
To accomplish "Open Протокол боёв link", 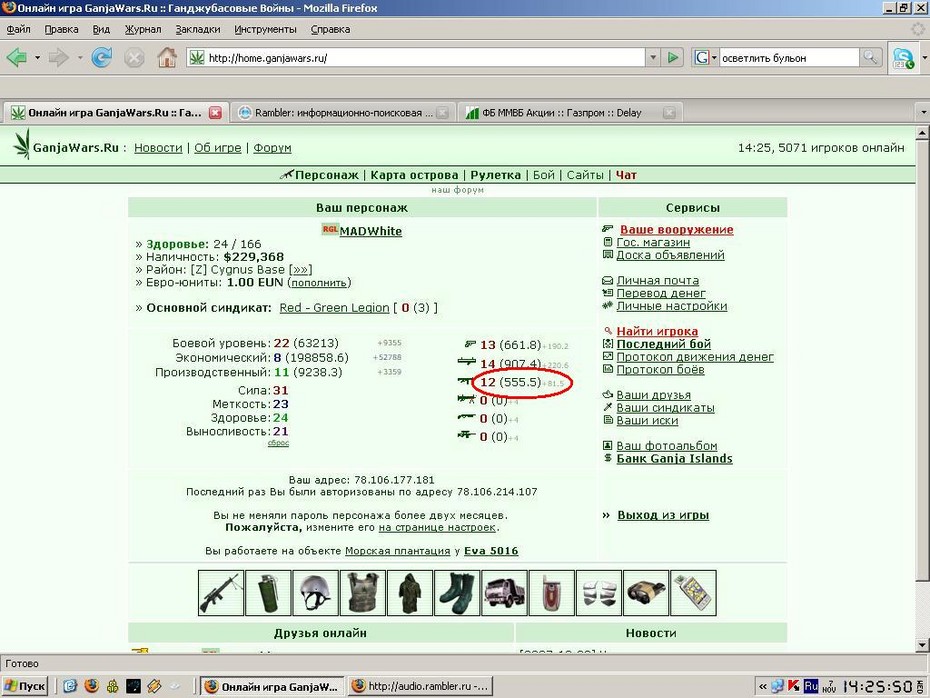I will (660, 369).
